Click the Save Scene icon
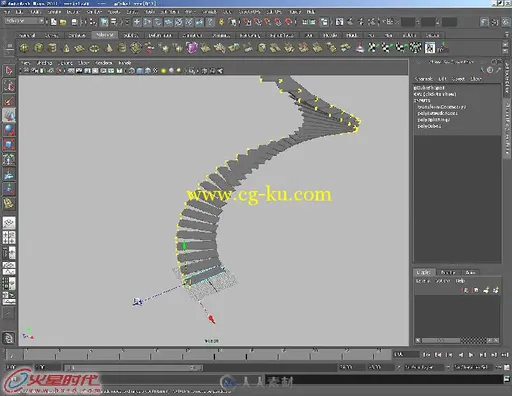This screenshot has height=396, width=512. click(x=74, y=22)
